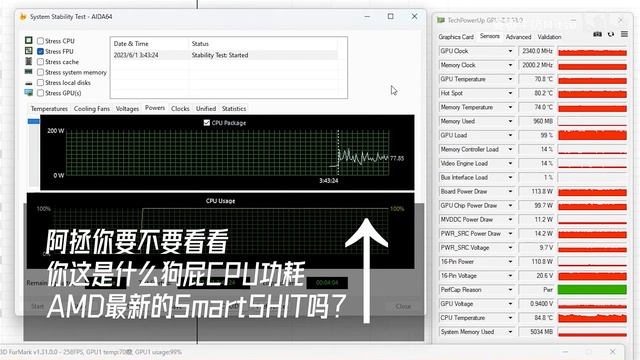This screenshot has width=640, height=360.
Task: Open the Advanced tab in GPU-Z
Action: coord(518,37)
